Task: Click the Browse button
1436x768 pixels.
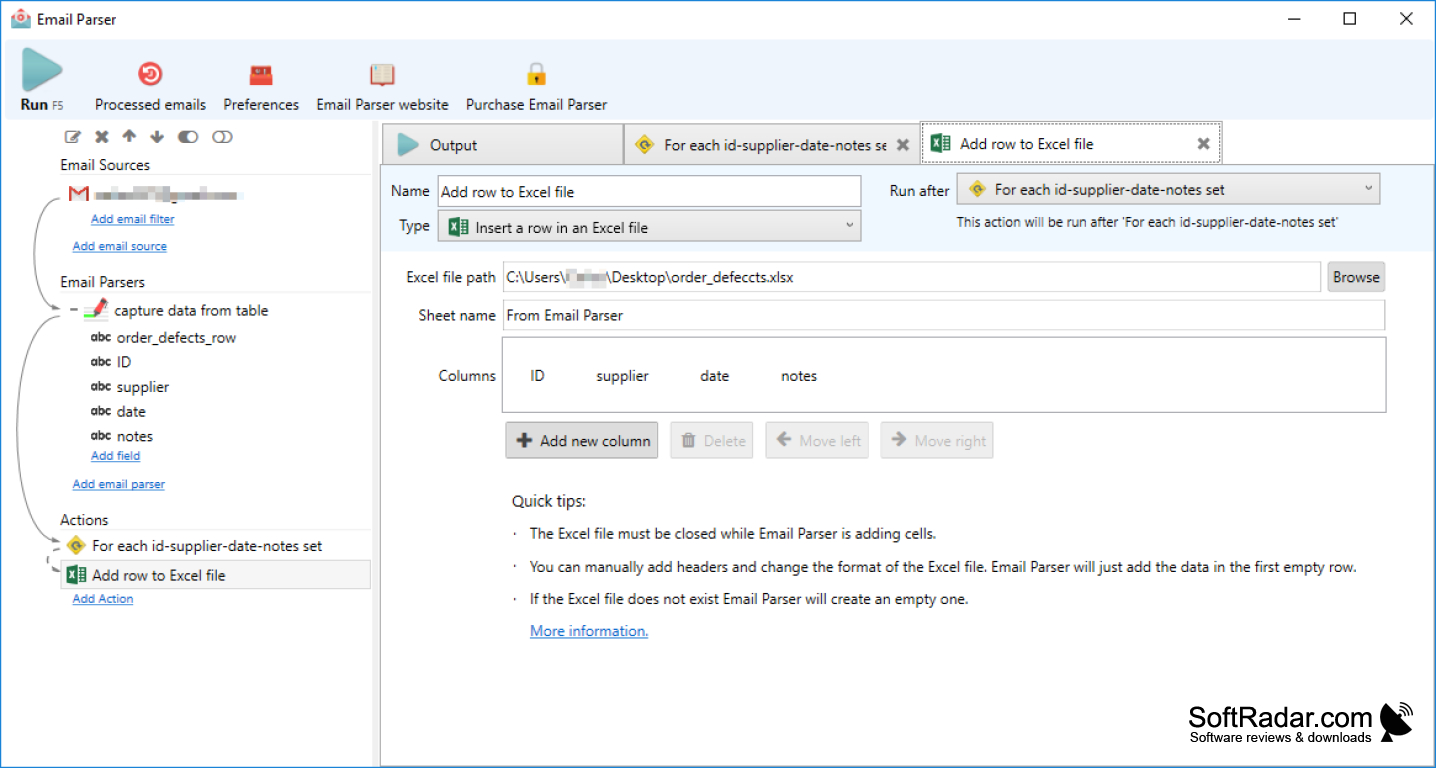Action: pyautogui.click(x=1356, y=277)
